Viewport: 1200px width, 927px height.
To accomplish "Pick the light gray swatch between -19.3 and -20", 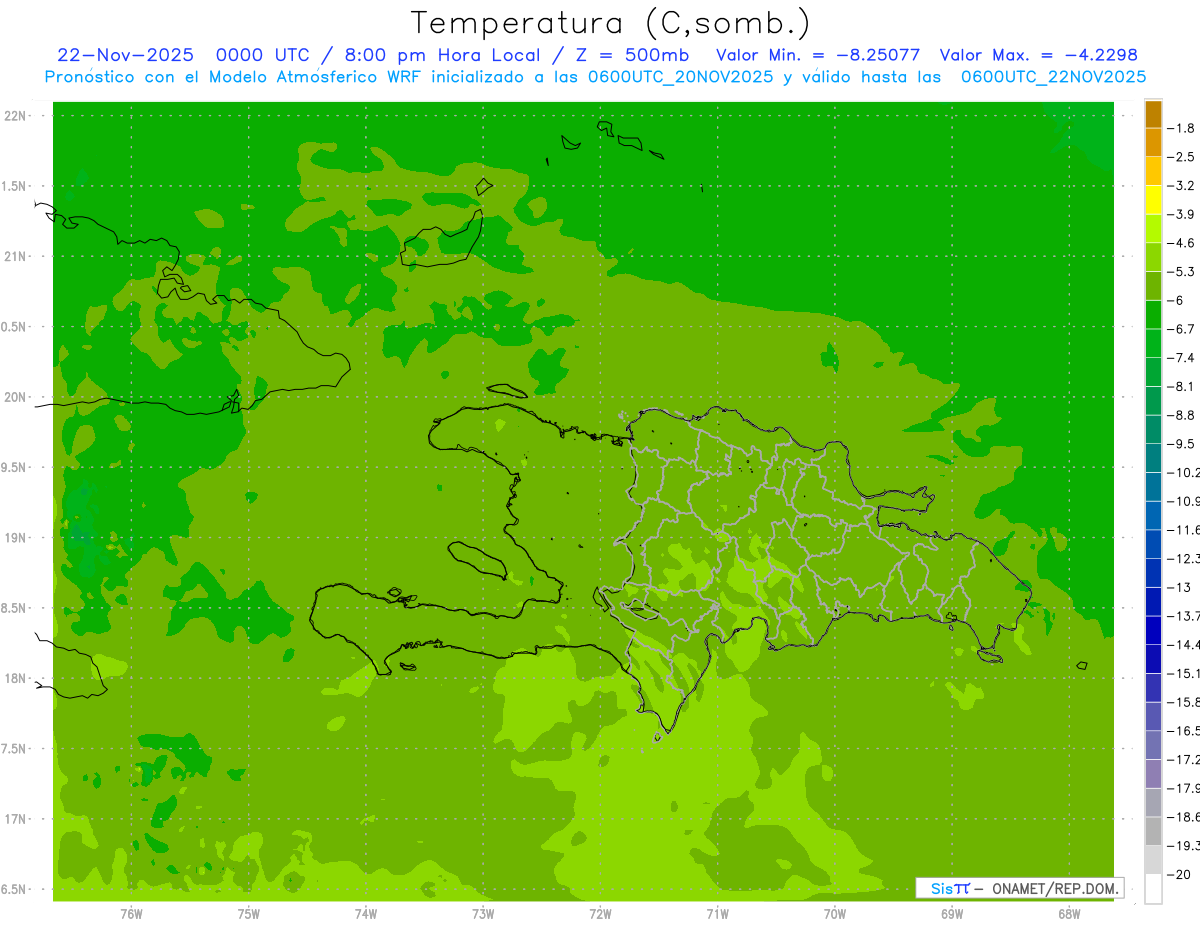I will 1153,860.
